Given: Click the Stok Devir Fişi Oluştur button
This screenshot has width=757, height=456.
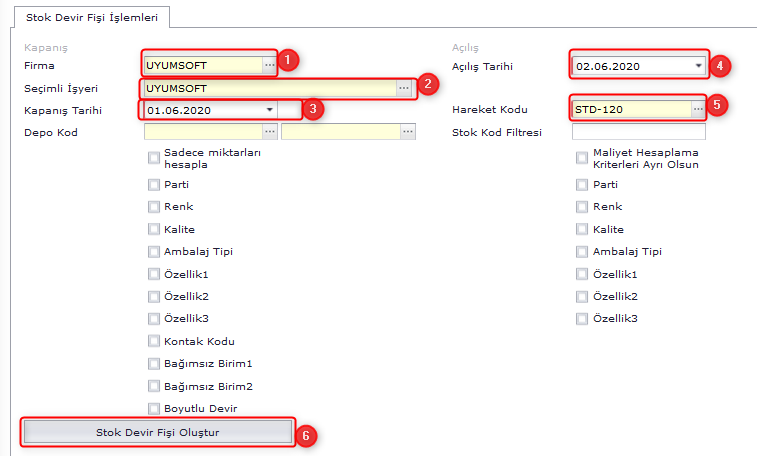Looking at the screenshot, I should tap(157, 432).
